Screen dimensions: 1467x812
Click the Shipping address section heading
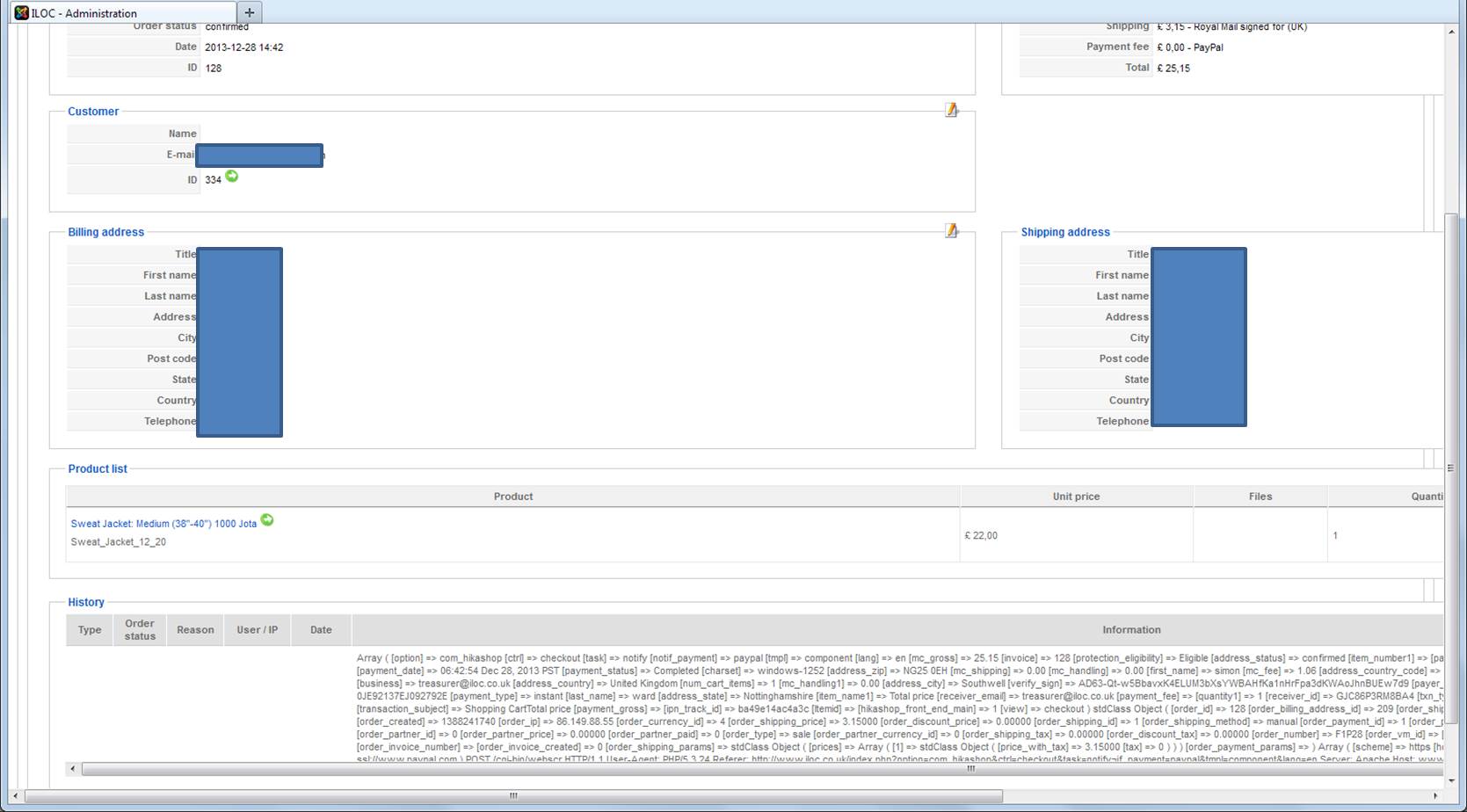1065,232
